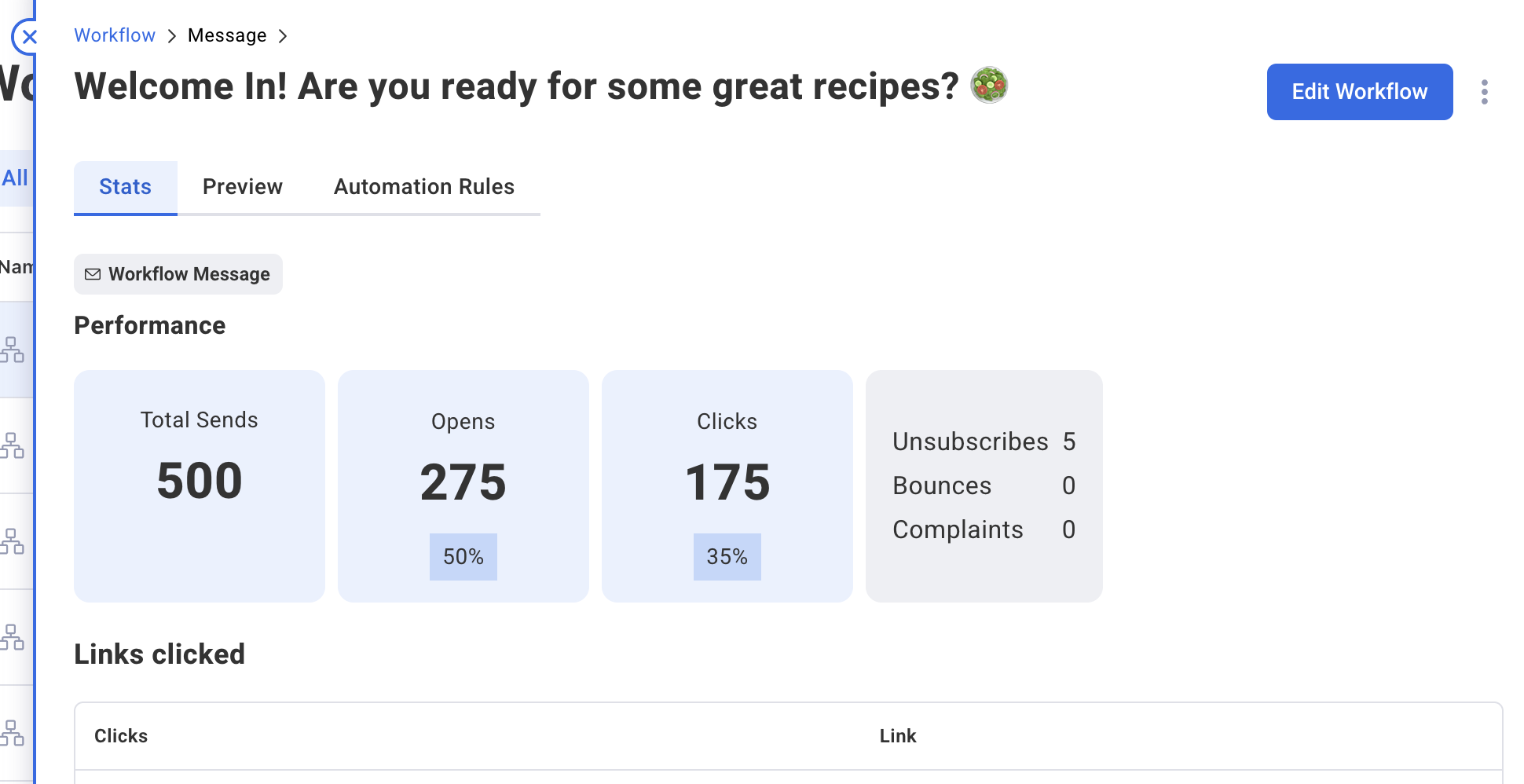Click the Workflow breadcrumb link
Image resolution: width=1524 pixels, height=784 pixels.
coord(114,35)
